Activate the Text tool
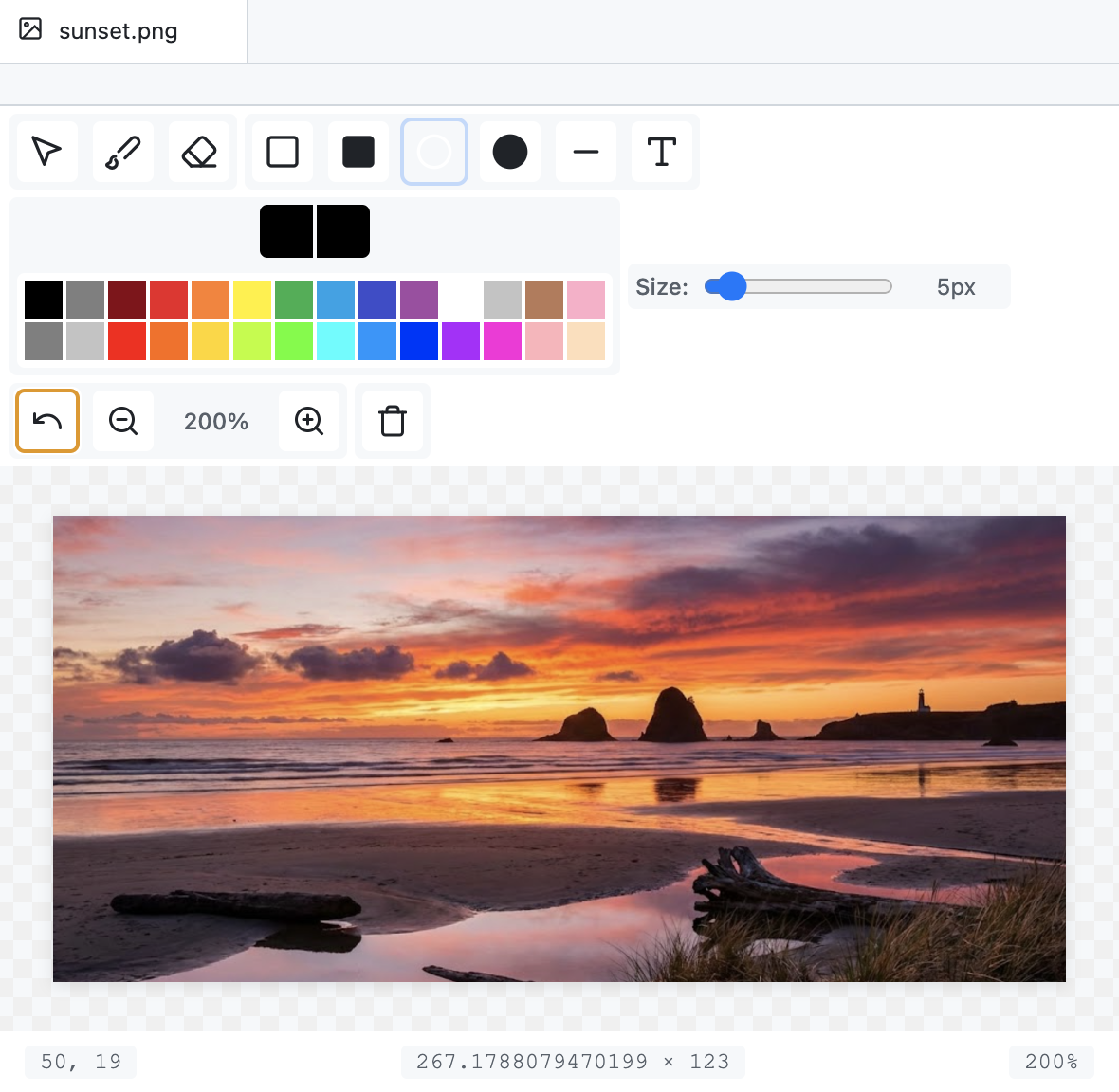The width and height of the screenshot is (1119, 1092). [x=661, y=152]
